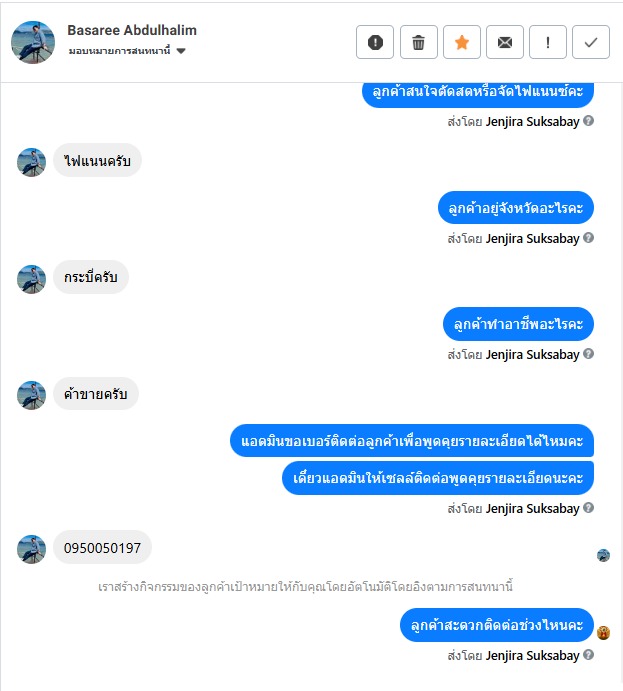Click help icon under last sent message
Image resolution: width=623 pixels, height=691 pixels.
pyautogui.click(x=589, y=655)
